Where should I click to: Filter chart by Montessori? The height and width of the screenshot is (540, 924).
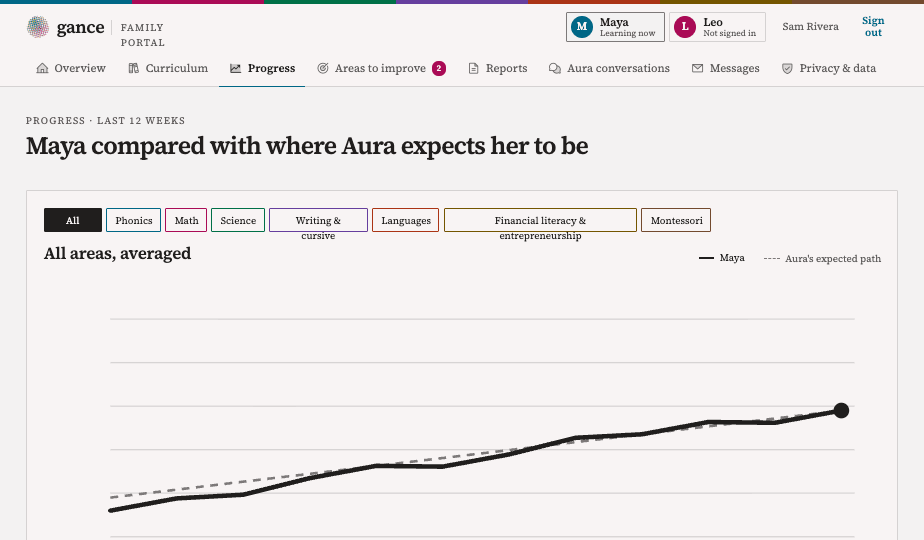(676, 220)
